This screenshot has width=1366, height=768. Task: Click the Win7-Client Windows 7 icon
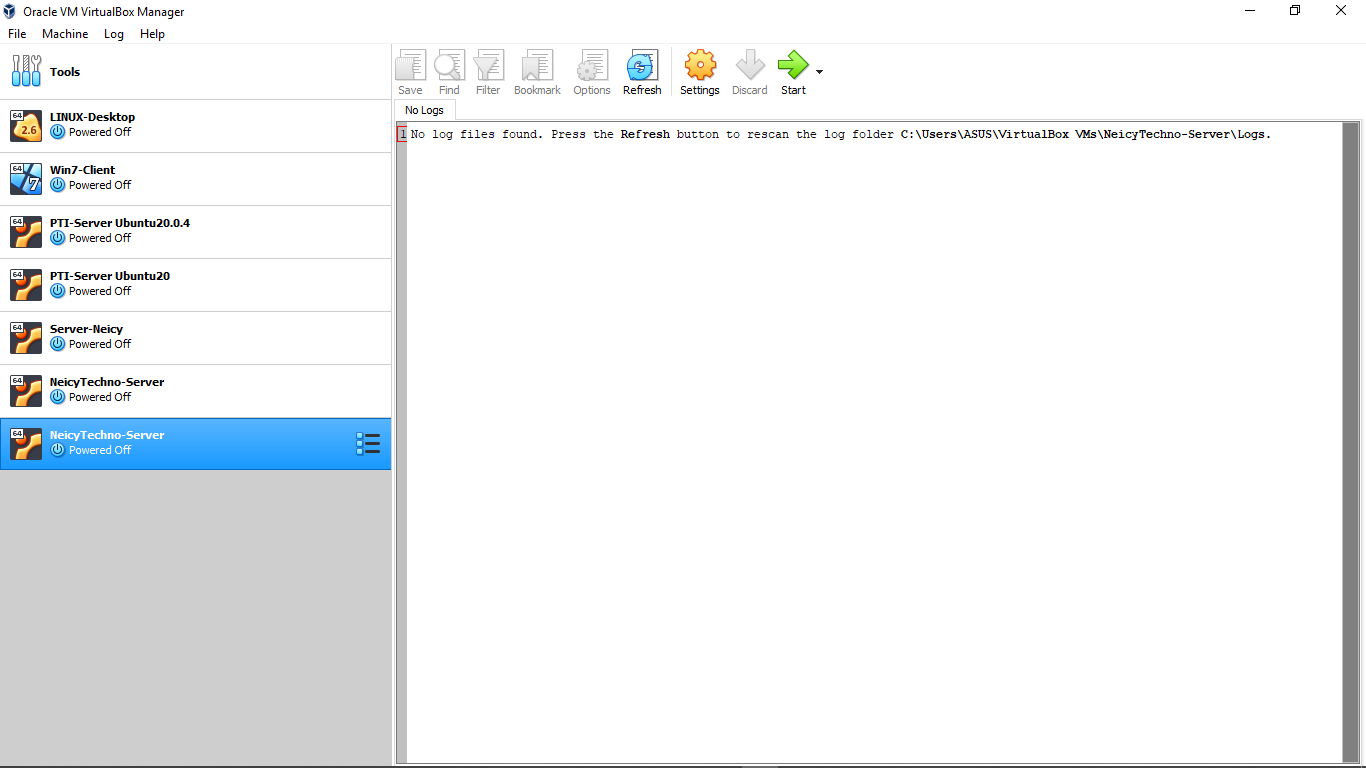26,178
